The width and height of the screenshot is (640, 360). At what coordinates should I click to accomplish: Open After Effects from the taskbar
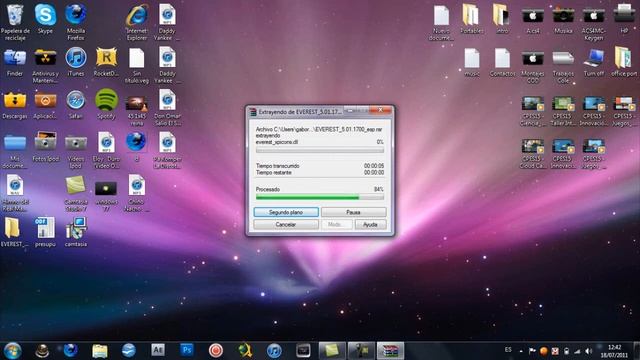pyautogui.click(x=158, y=350)
